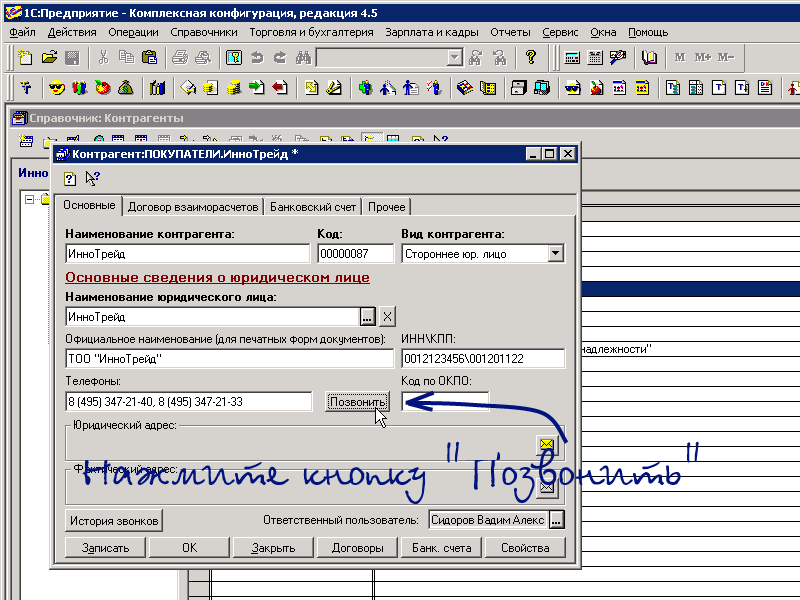Click the ИНН\КПП input field
Screen dimensions: 800x600
click(x=483, y=359)
